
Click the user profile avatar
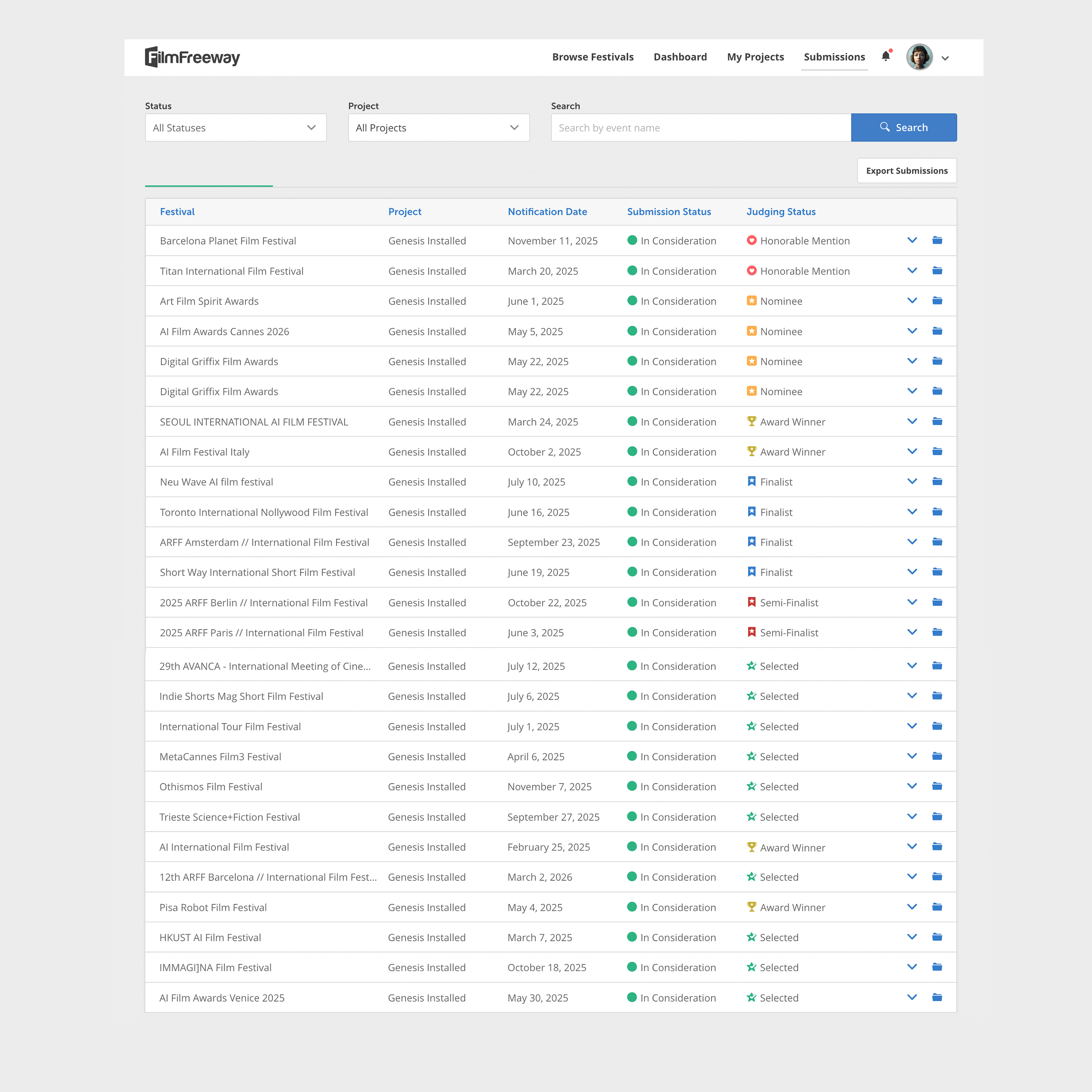[x=919, y=57]
